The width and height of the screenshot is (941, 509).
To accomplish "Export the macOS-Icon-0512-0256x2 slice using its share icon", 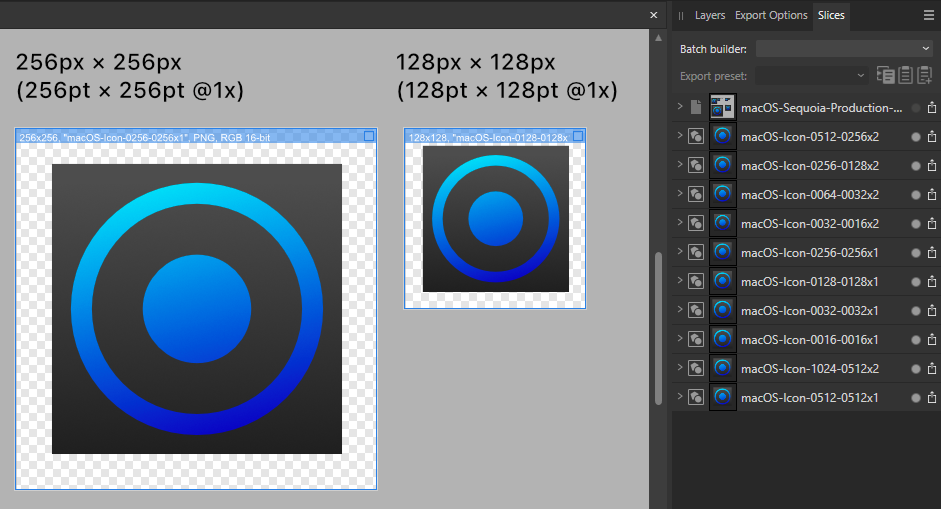I will pyautogui.click(x=931, y=137).
